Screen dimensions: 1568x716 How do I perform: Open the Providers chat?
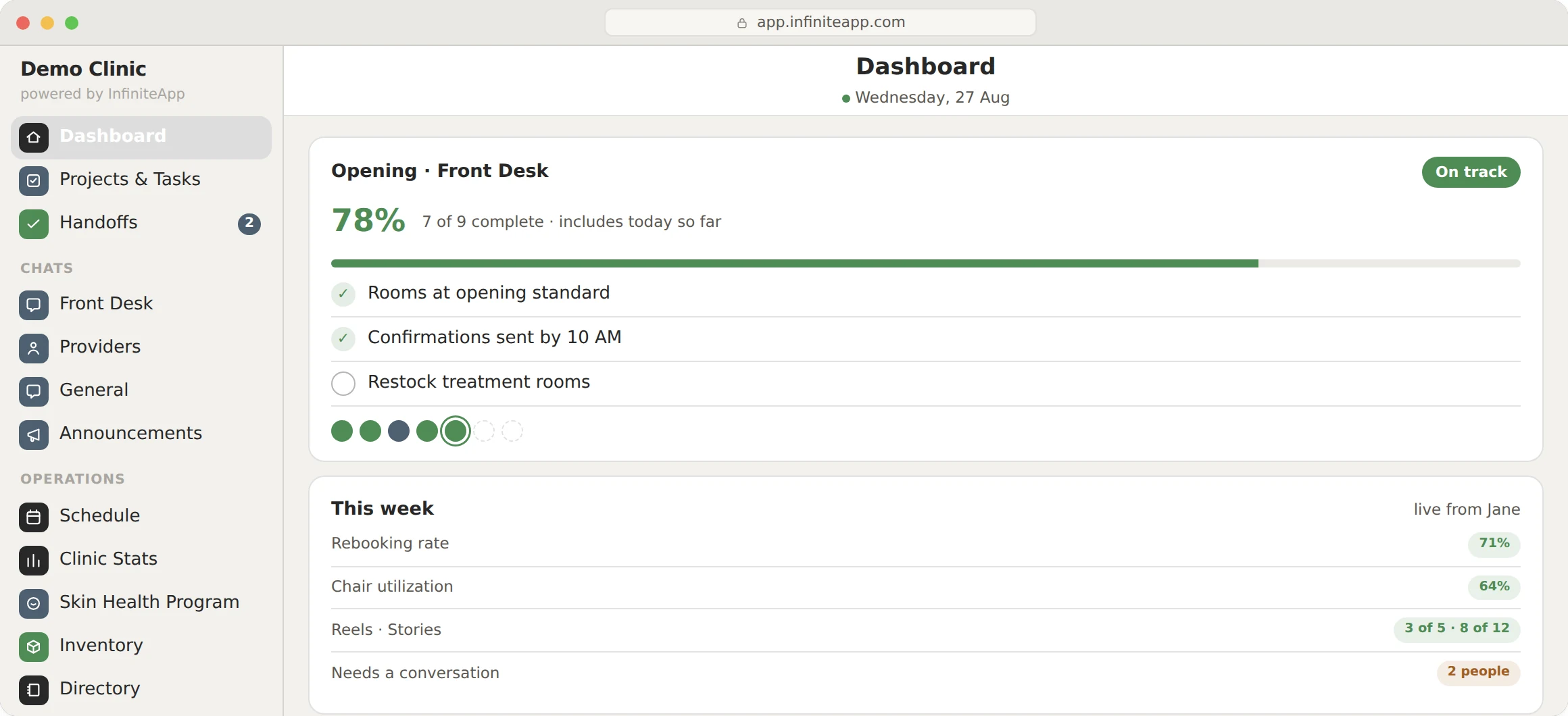141,349
